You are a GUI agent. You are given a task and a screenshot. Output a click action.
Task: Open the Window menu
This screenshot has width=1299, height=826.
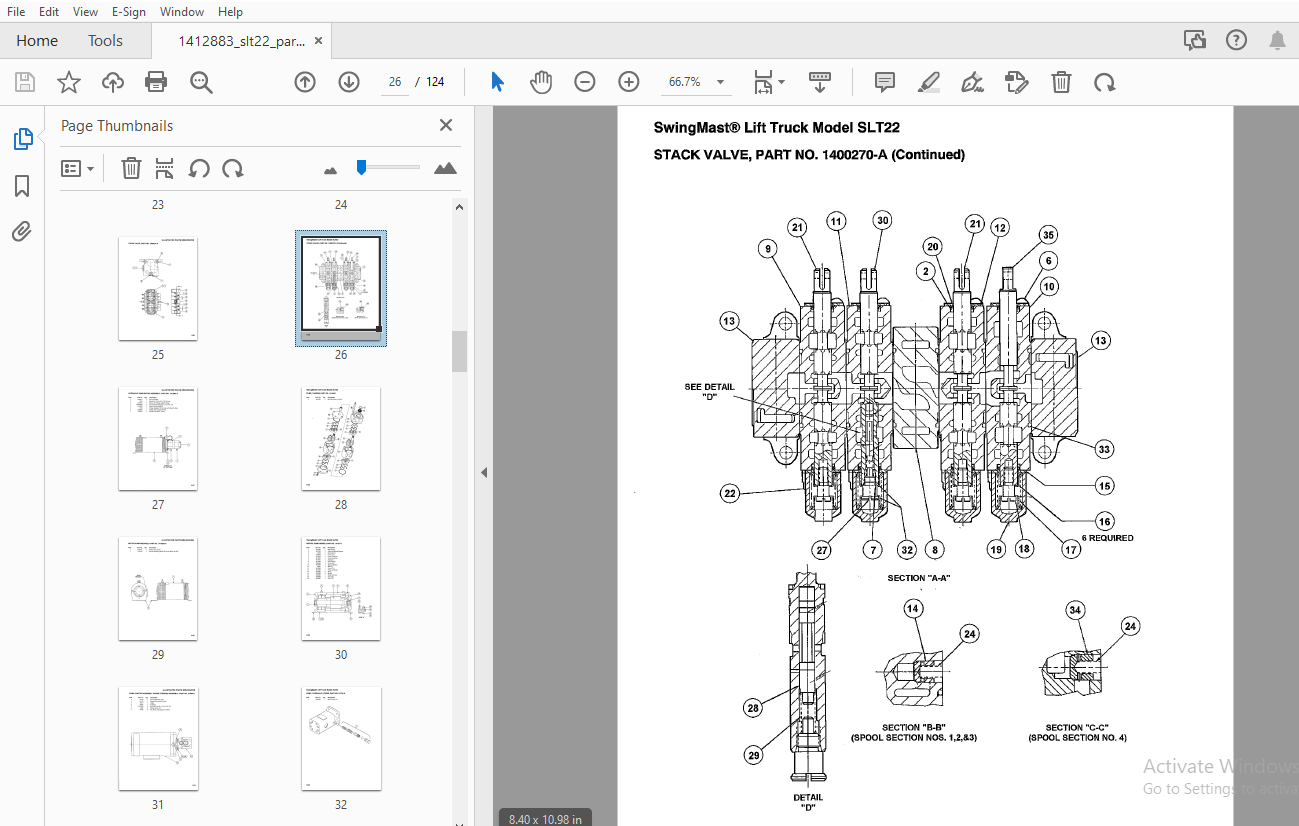[182, 12]
